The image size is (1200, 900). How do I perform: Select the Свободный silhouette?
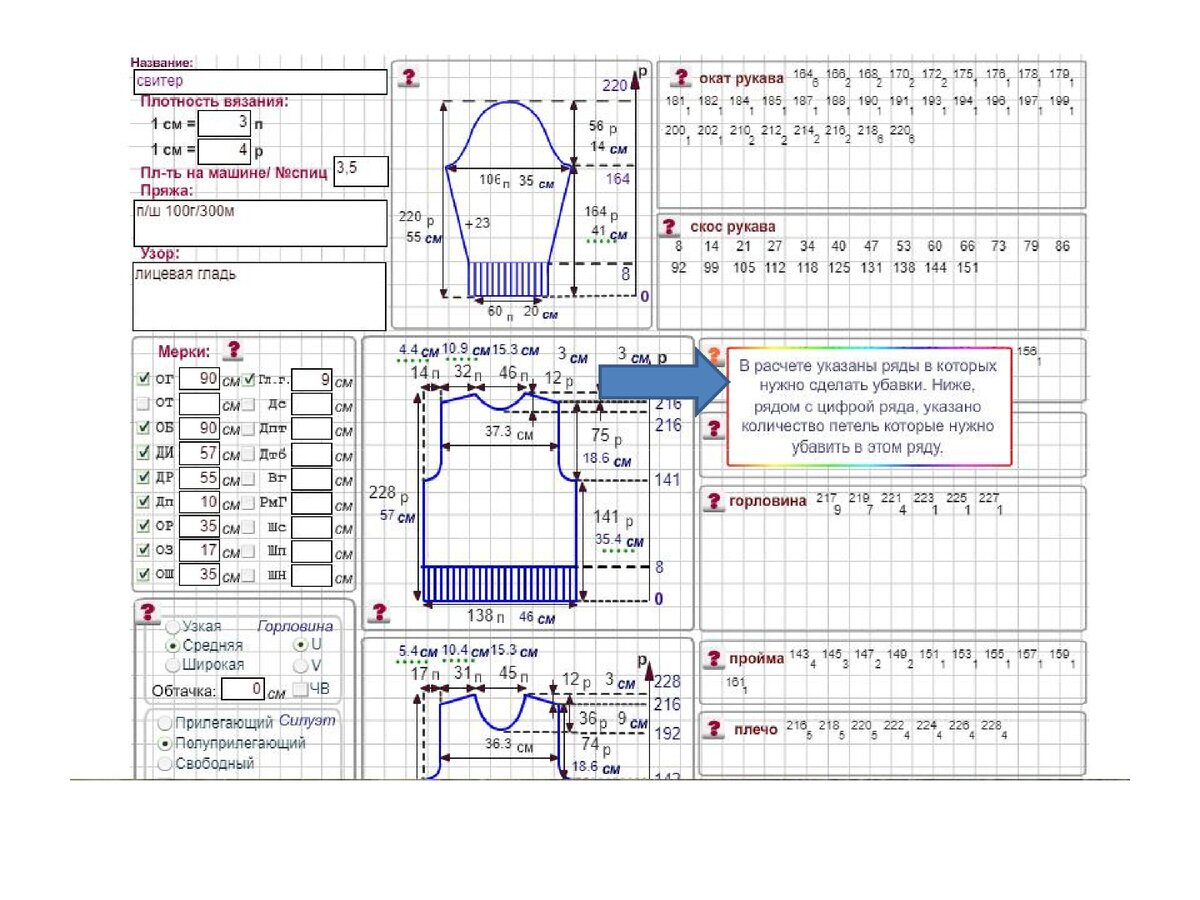point(166,763)
